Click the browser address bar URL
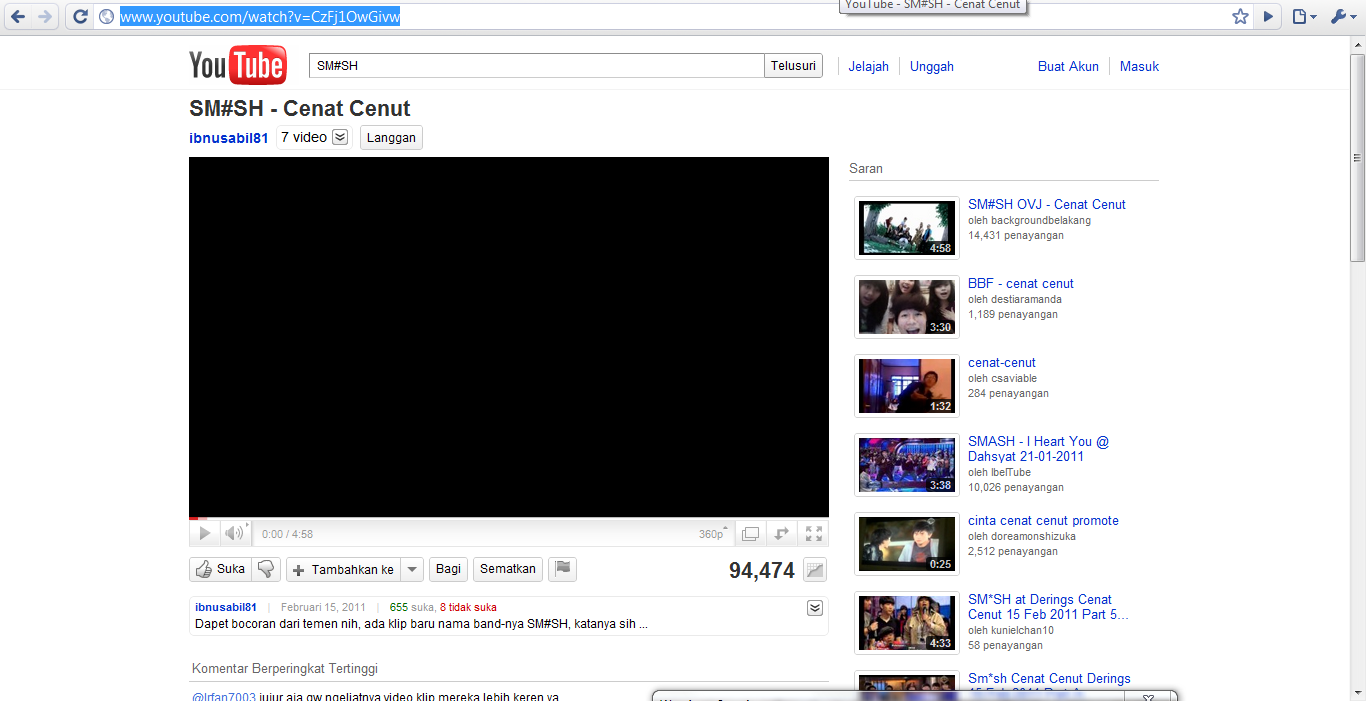 tap(260, 17)
